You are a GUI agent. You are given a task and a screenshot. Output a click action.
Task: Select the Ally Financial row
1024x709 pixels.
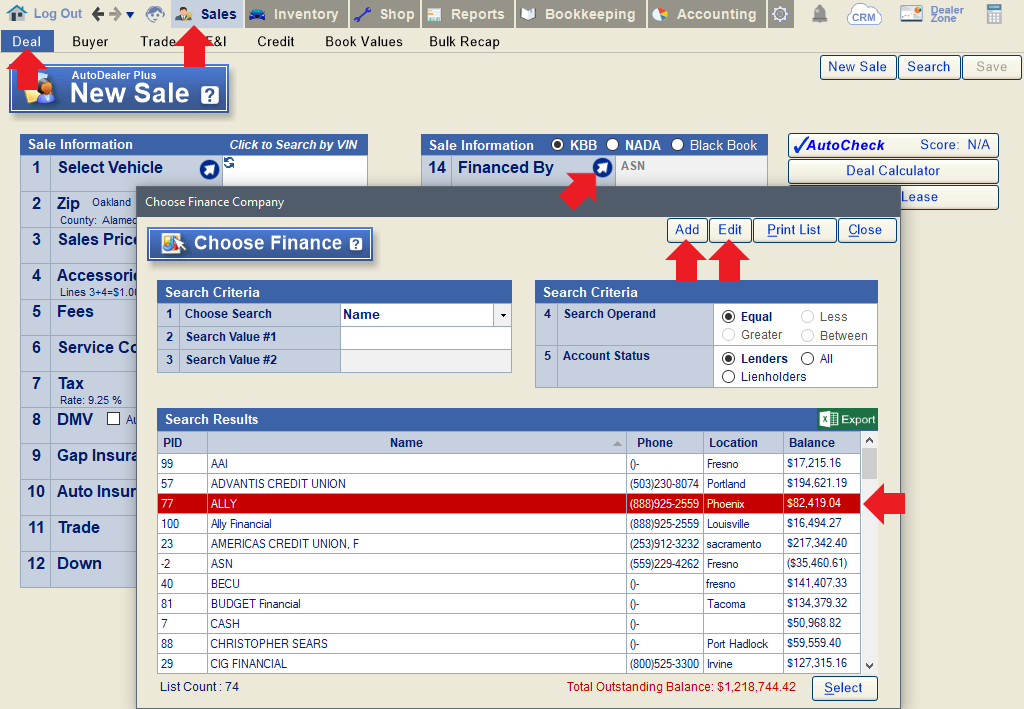509,524
